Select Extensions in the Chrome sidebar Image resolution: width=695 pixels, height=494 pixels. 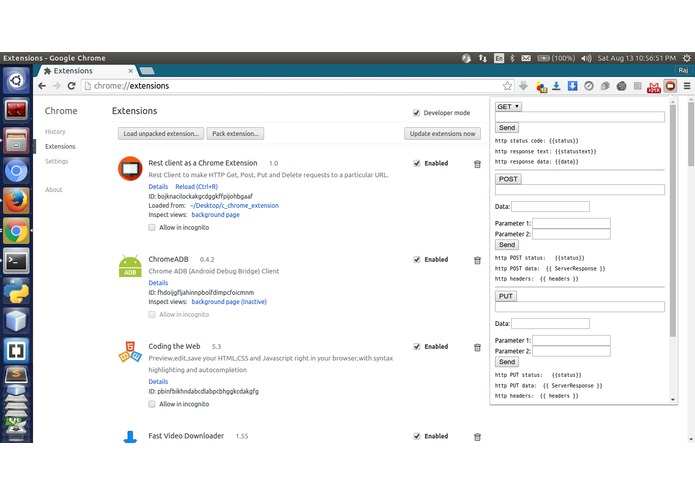tap(60, 147)
